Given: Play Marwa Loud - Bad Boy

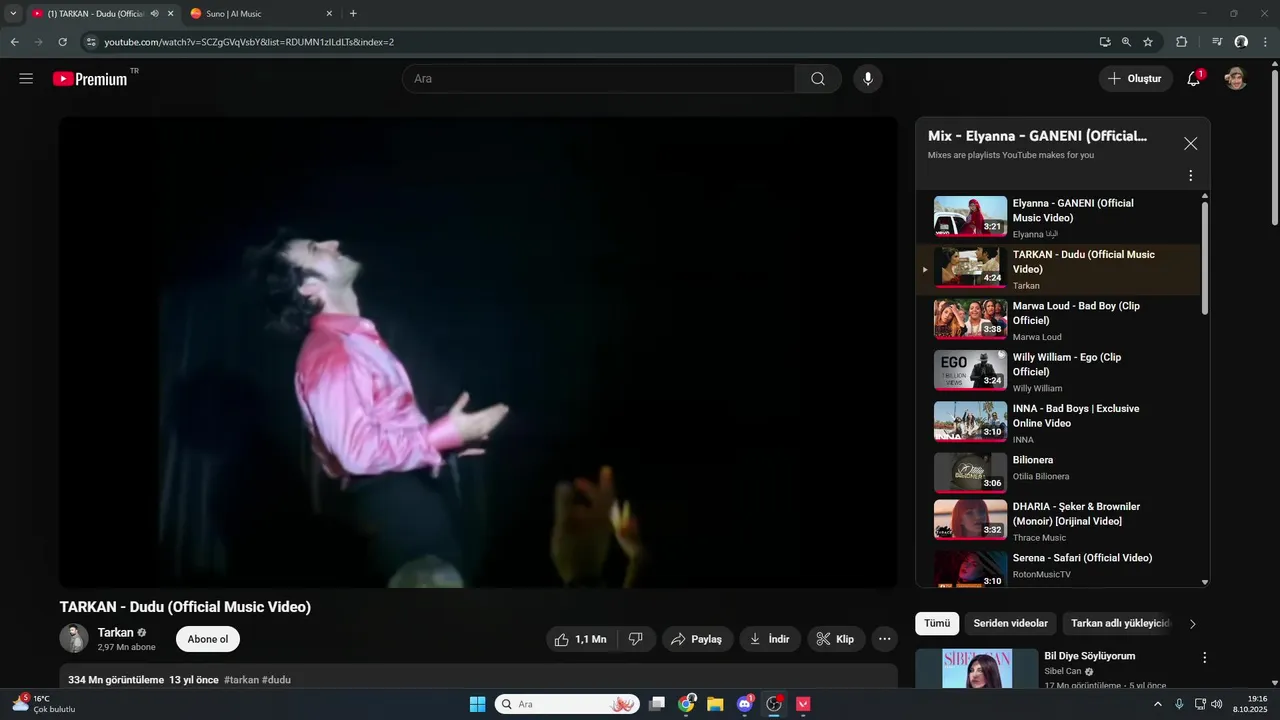Looking at the screenshot, I should (1058, 321).
